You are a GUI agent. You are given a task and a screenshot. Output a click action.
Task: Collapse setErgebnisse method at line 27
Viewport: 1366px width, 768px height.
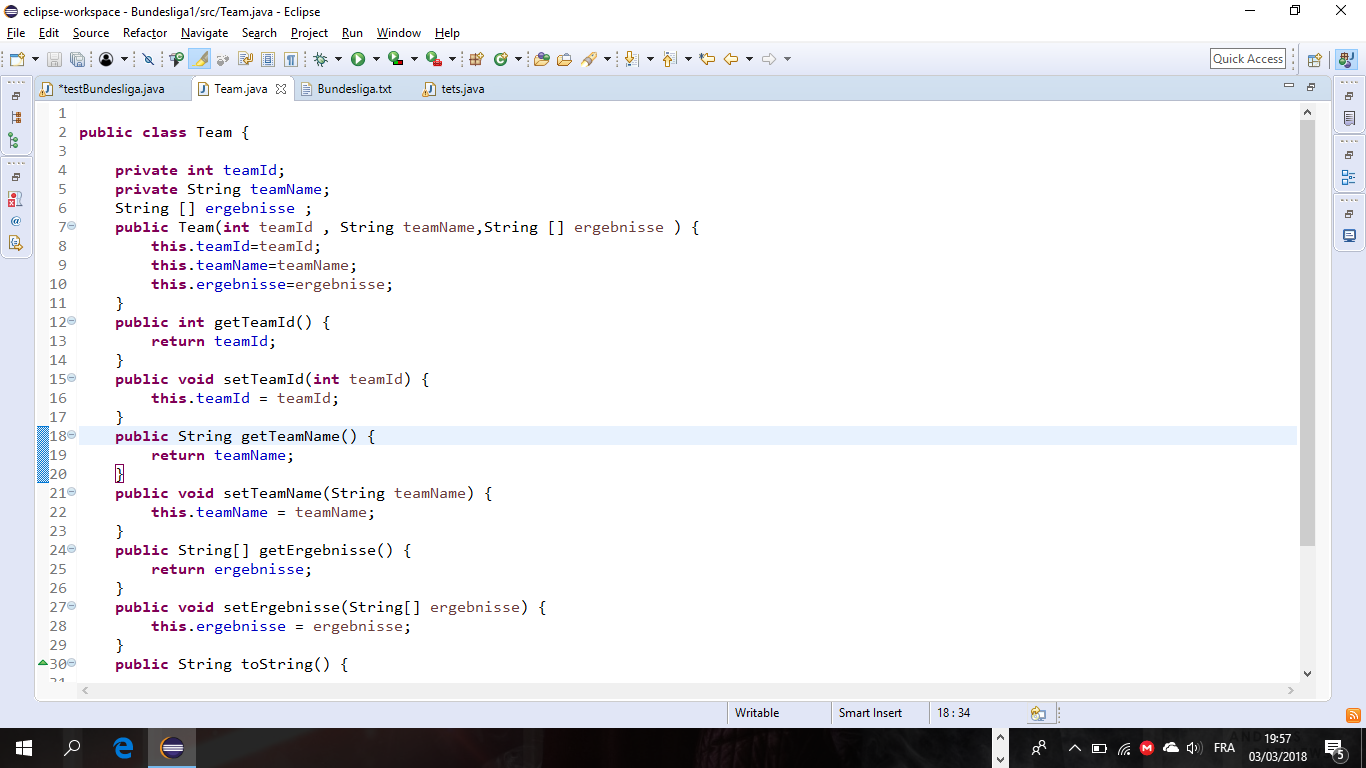[x=72, y=607]
